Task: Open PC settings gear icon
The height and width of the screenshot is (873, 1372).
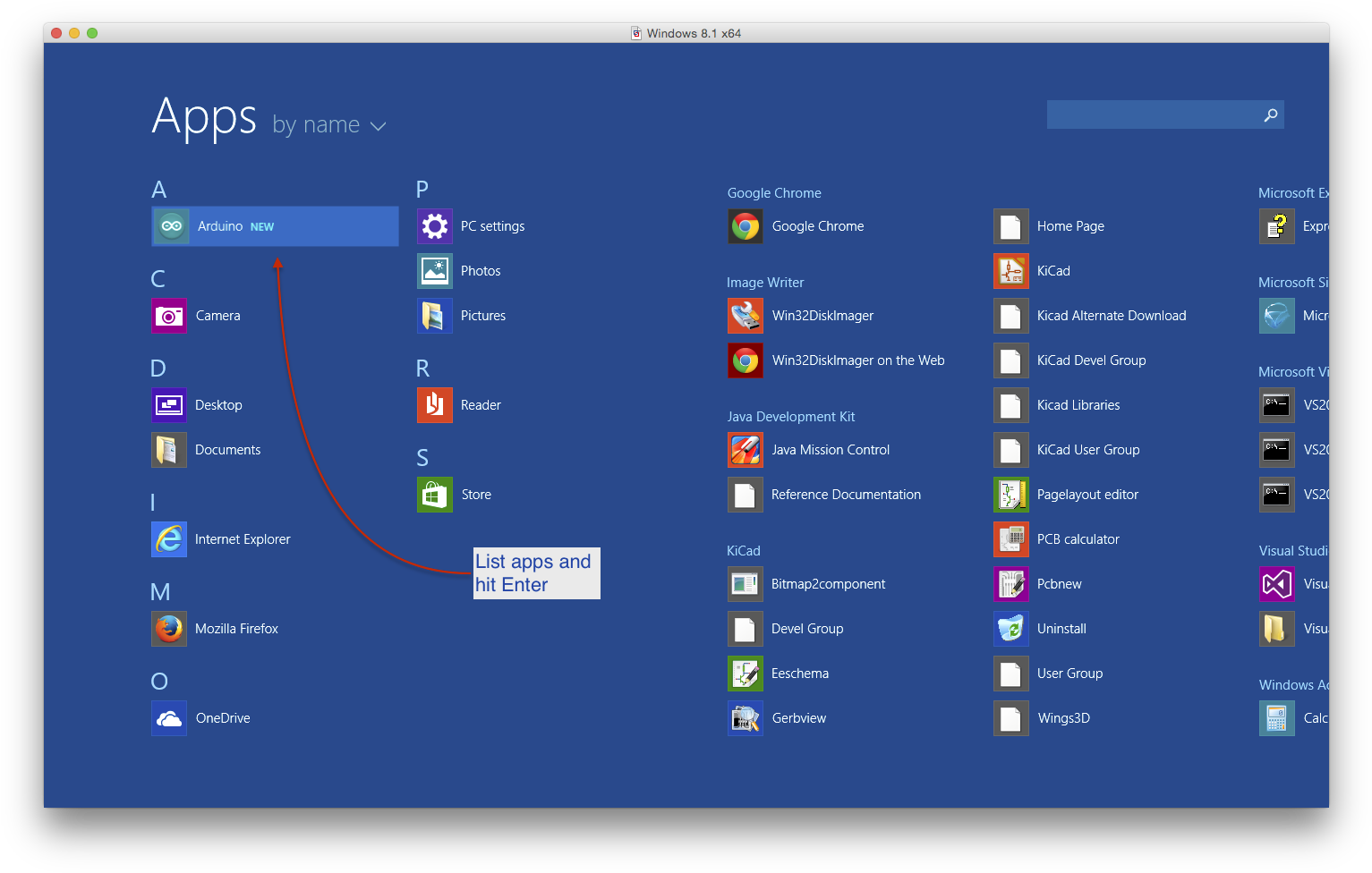Action: 435,226
